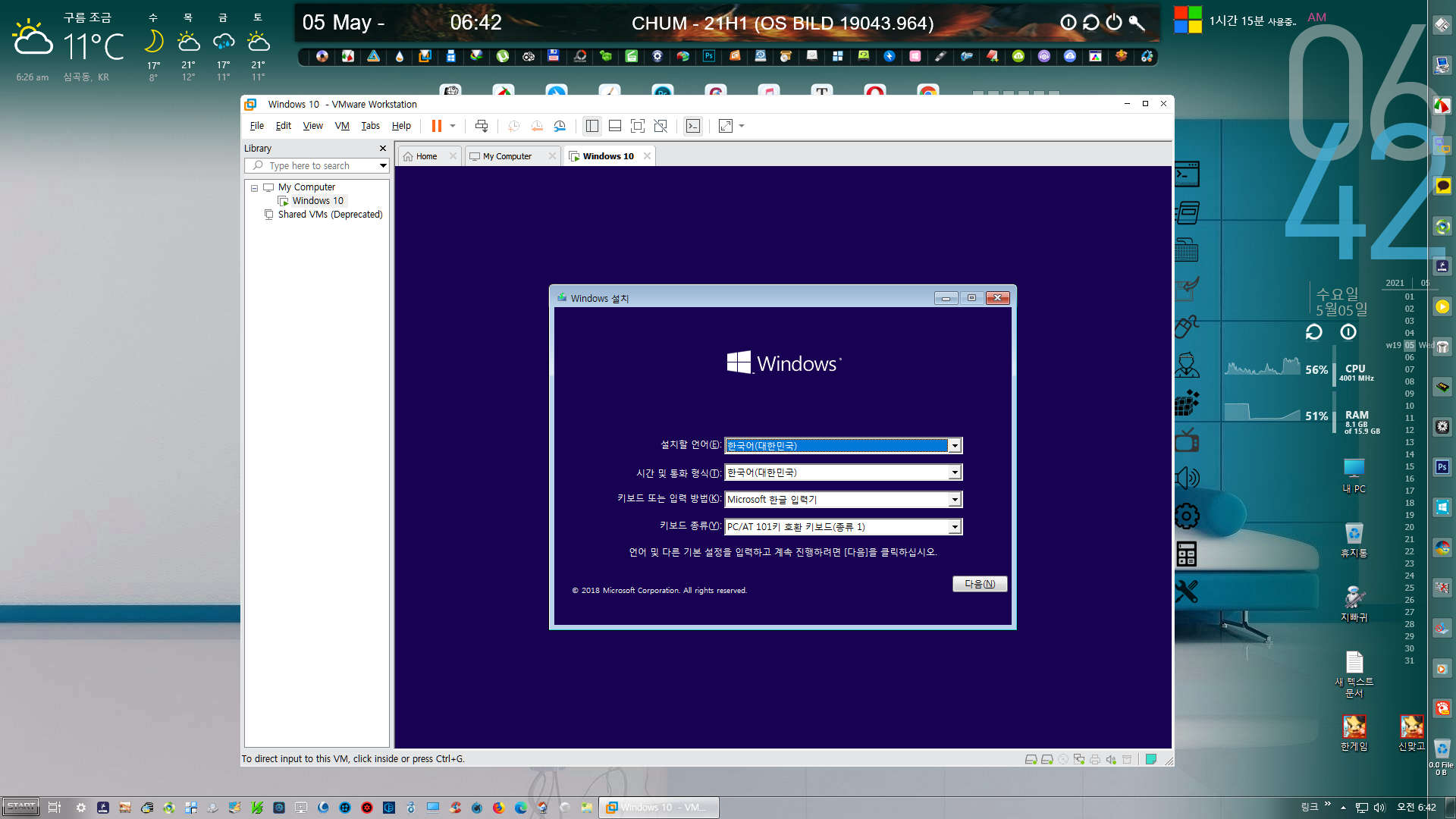Collapse the My Computer tree node
Image resolution: width=1456 pixels, height=819 pixels.
tap(254, 188)
